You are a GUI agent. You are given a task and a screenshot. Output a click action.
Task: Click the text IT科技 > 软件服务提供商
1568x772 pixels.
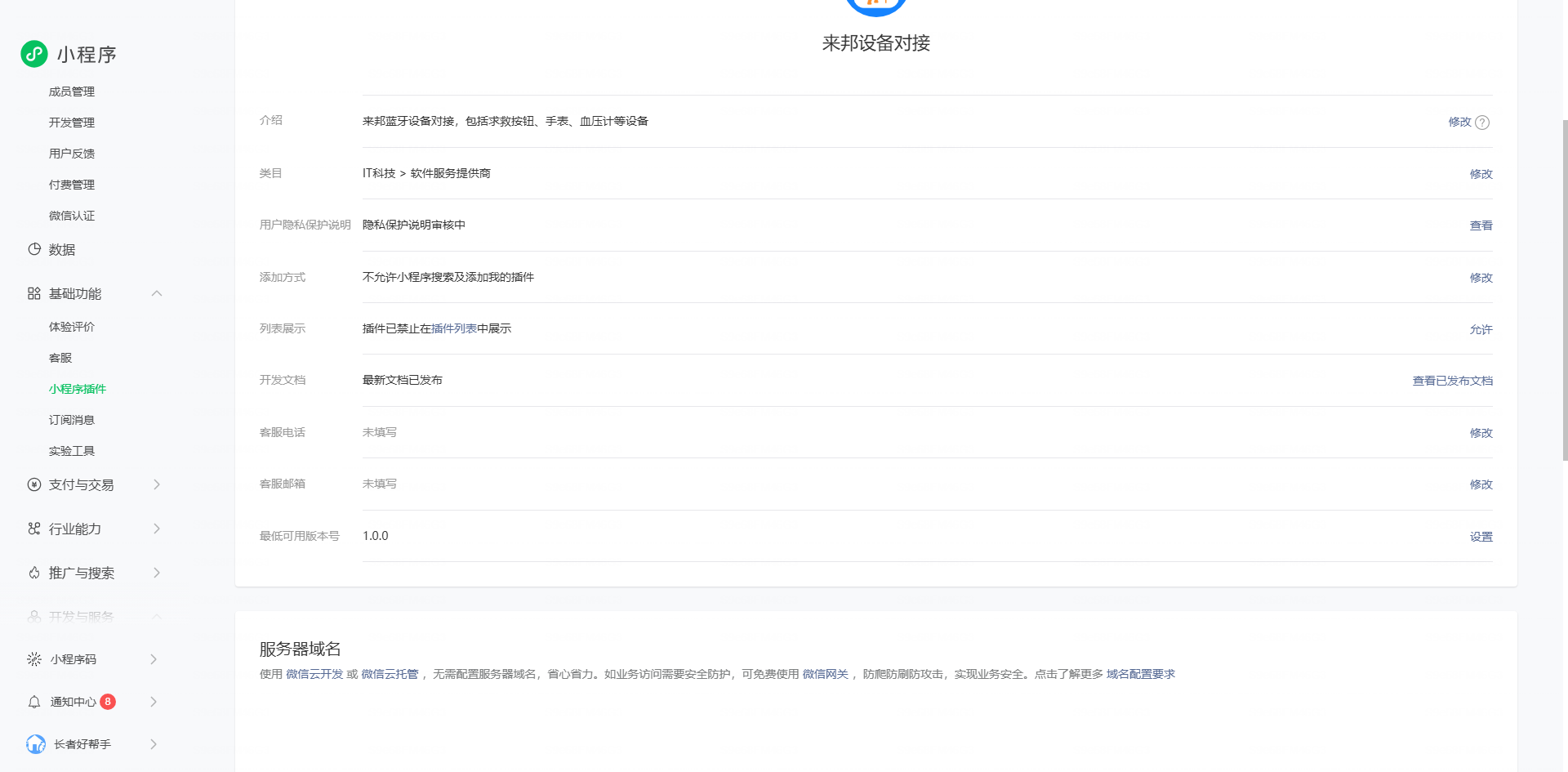(426, 173)
